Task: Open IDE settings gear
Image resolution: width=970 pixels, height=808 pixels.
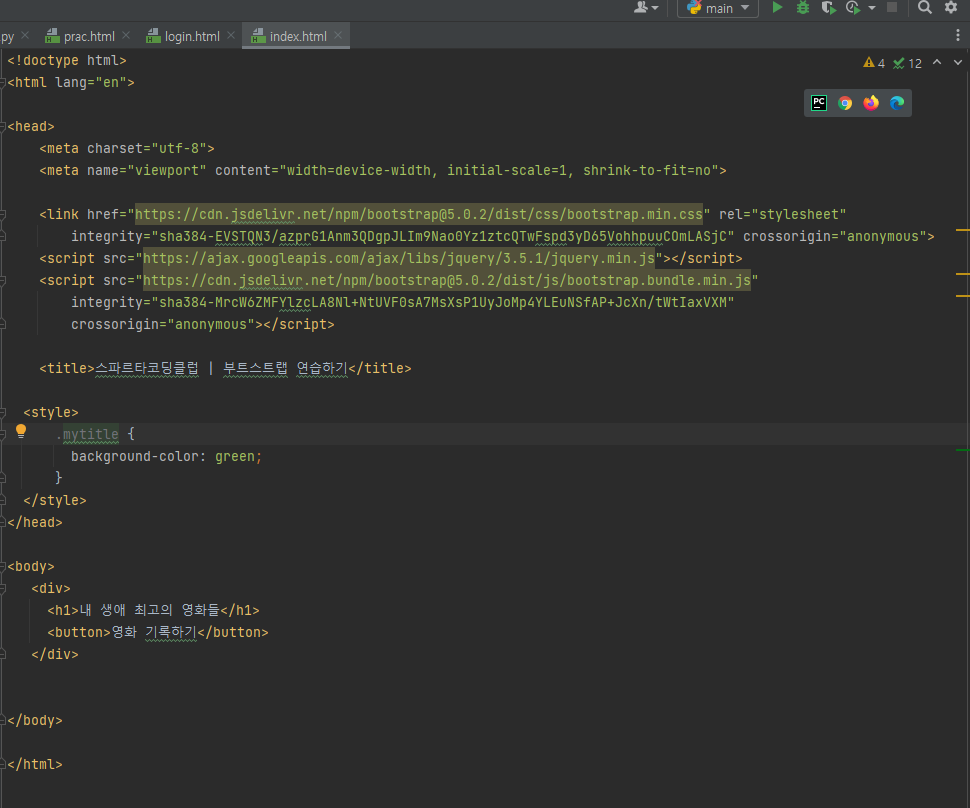Action: pos(951,7)
